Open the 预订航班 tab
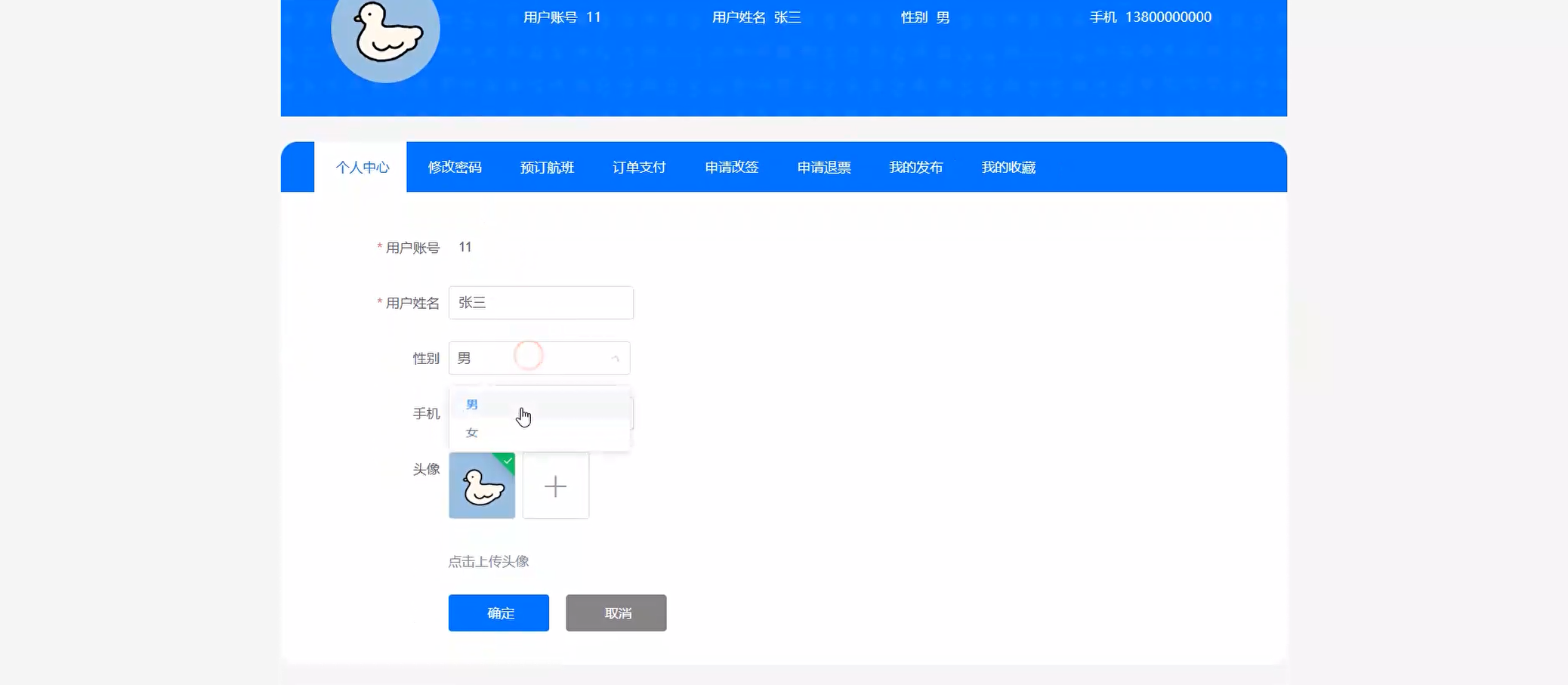Screen dimensions: 1568x685 click(x=547, y=167)
